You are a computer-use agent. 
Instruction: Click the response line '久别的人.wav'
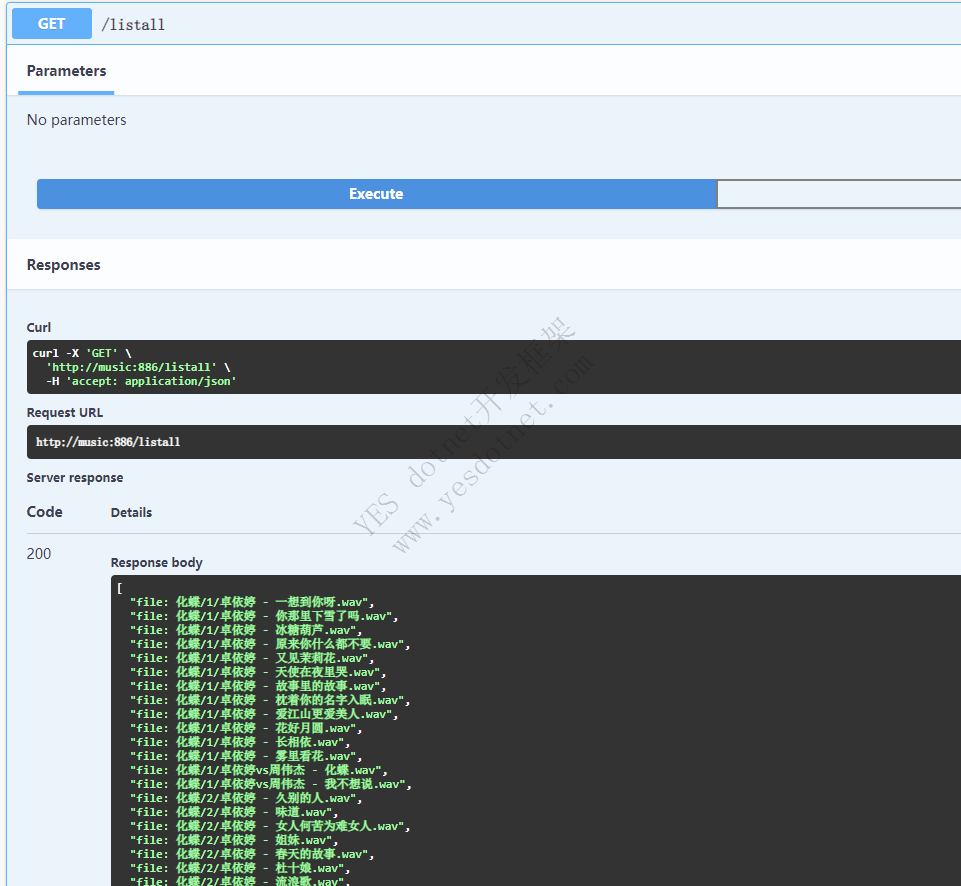(x=246, y=798)
